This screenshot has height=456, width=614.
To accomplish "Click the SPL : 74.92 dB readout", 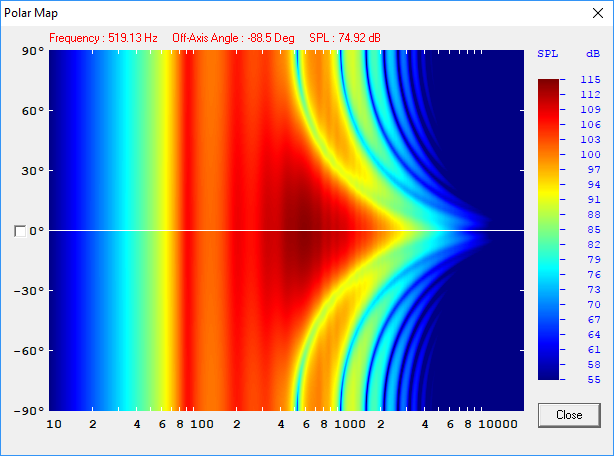I will (345, 38).
